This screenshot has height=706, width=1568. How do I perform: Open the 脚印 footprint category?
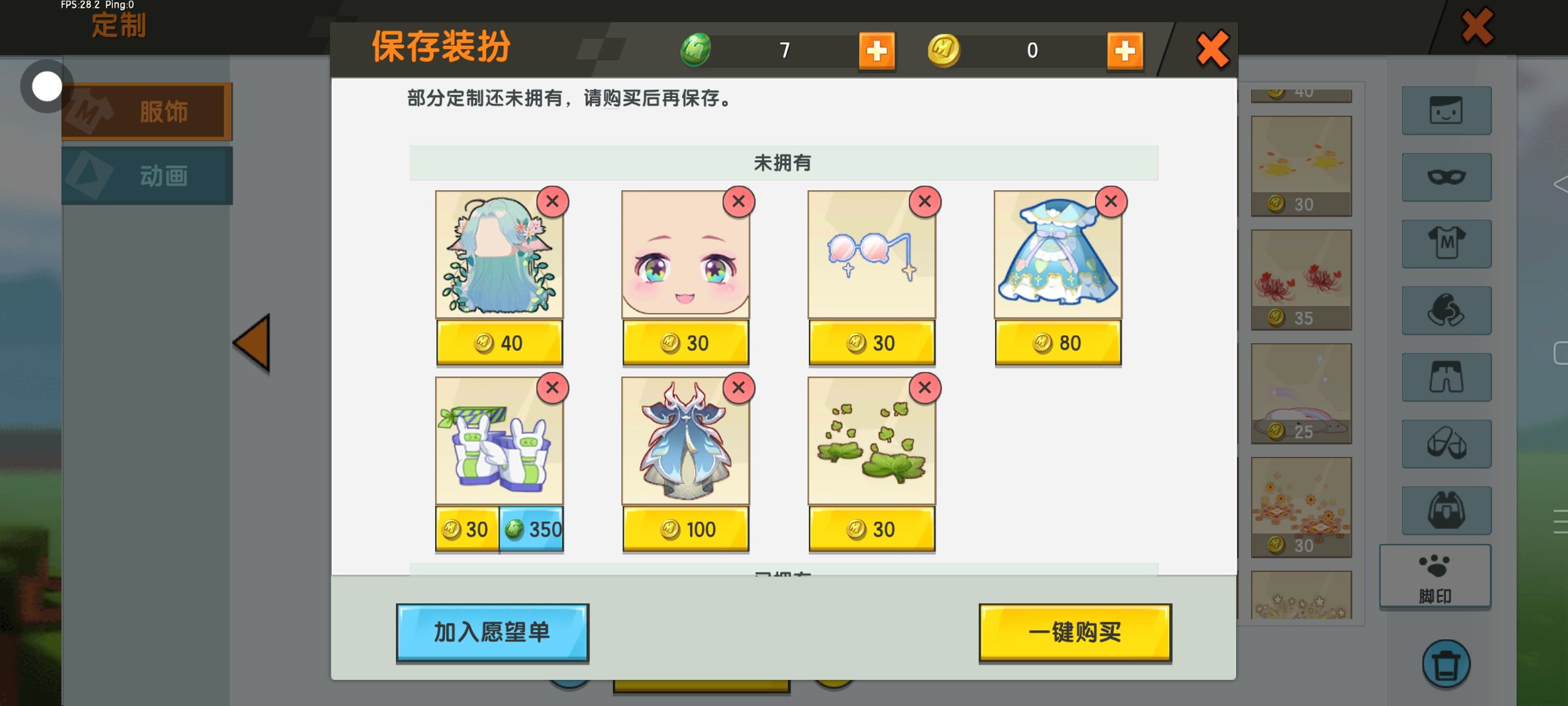(x=1435, y=577)
